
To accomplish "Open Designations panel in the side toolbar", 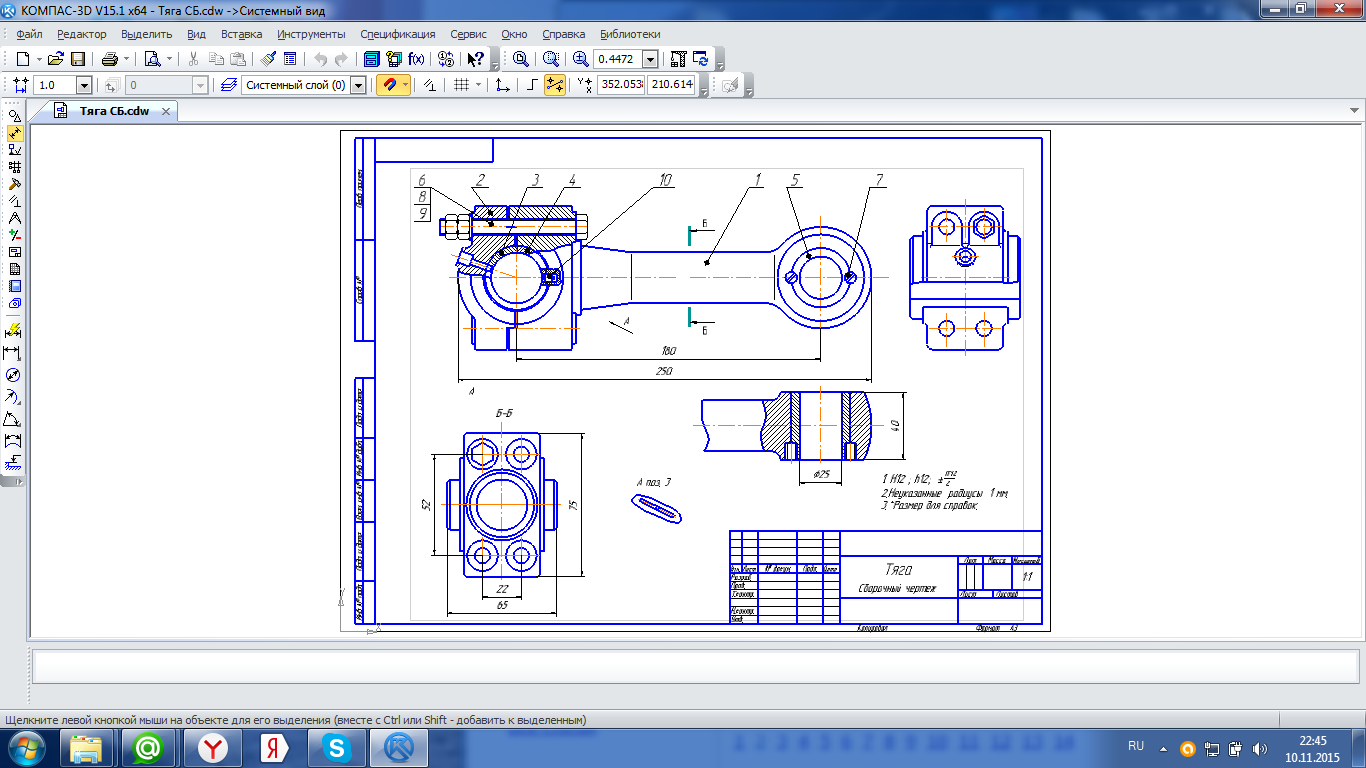I will [x=14, y=150].
